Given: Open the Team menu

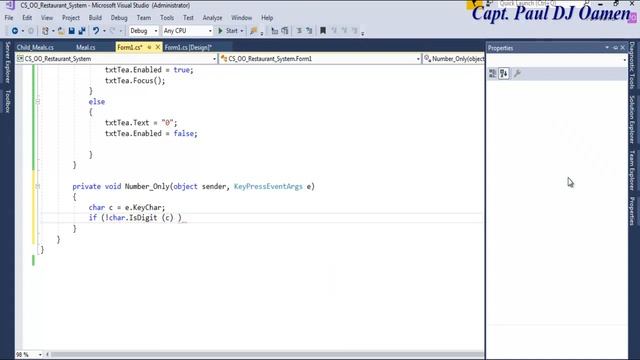Looking at the screenshot, I should [x=144, y=18].
